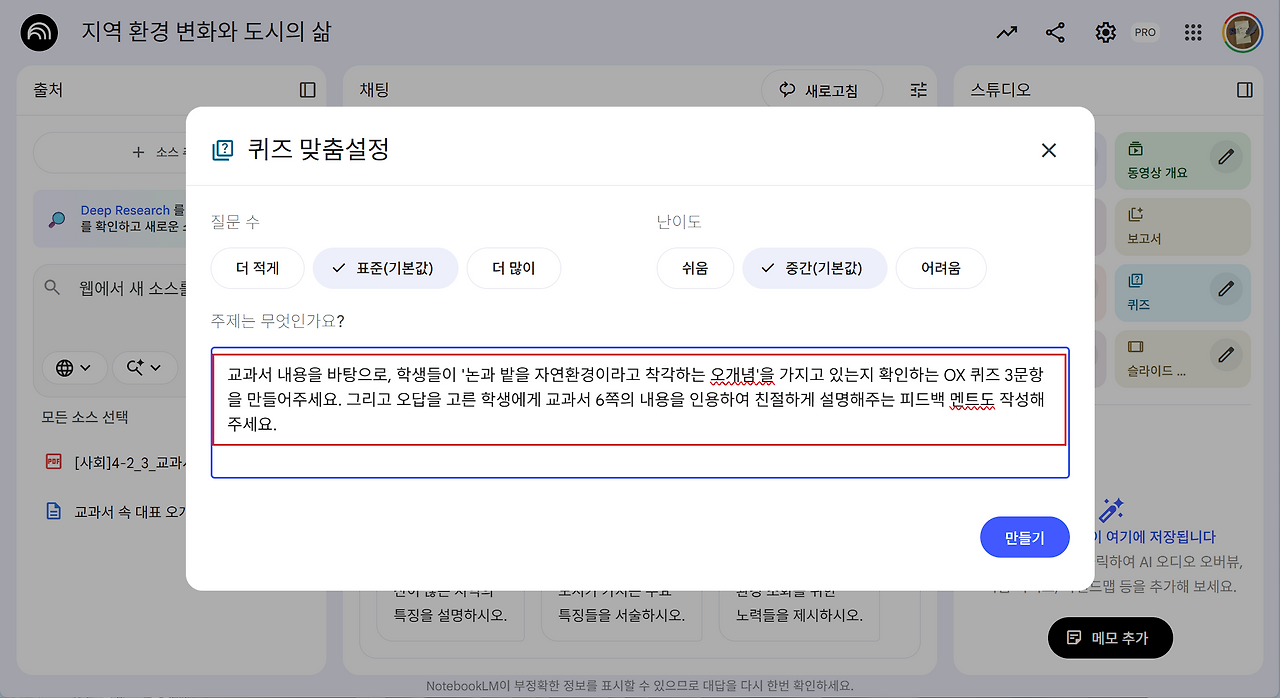Click the quiz dialog title icon
Image resolution: width=1280 pixels, height=698 pixels.
[x=222, y=150]
